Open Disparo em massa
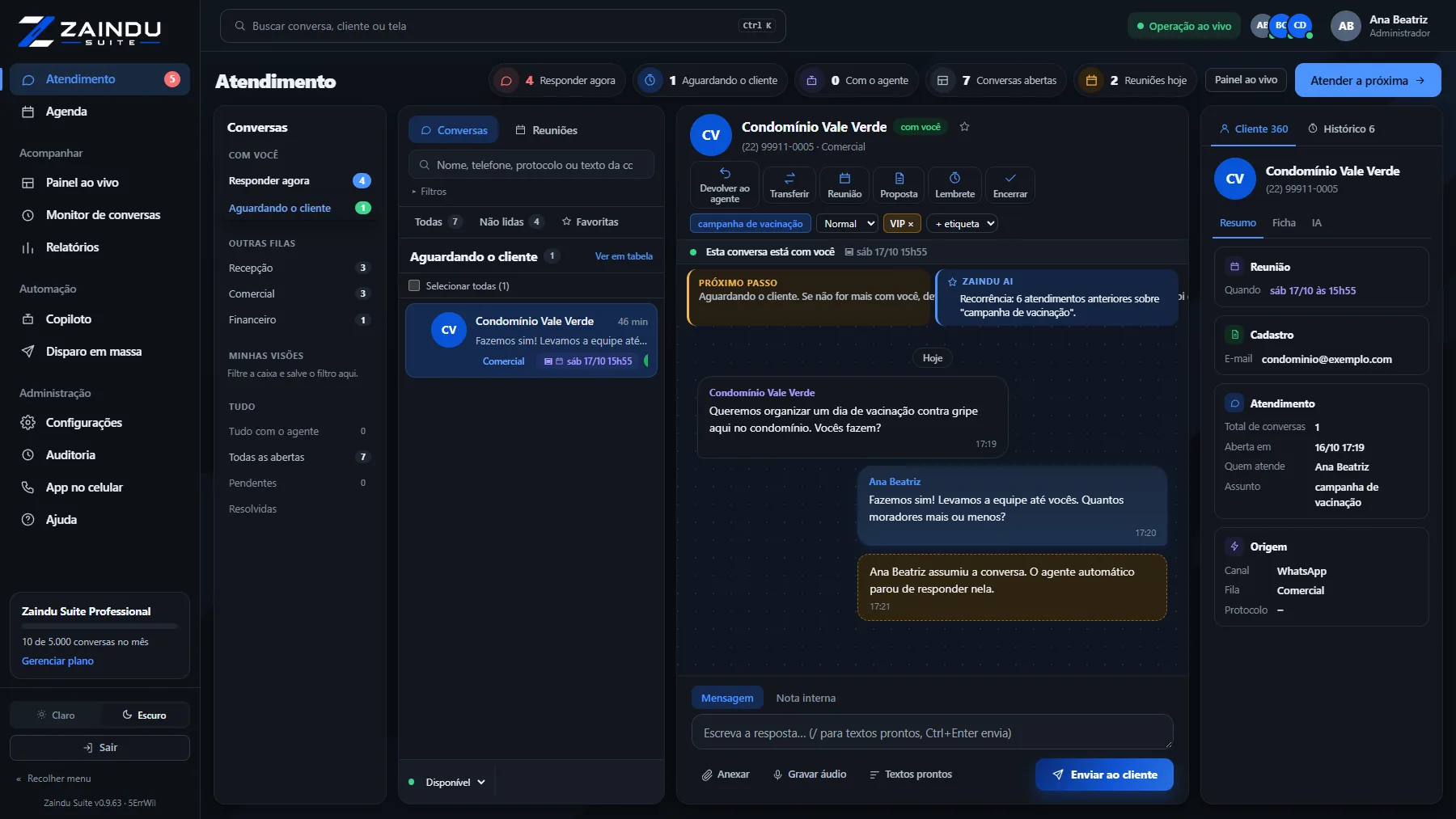 [x=99, y=352]
